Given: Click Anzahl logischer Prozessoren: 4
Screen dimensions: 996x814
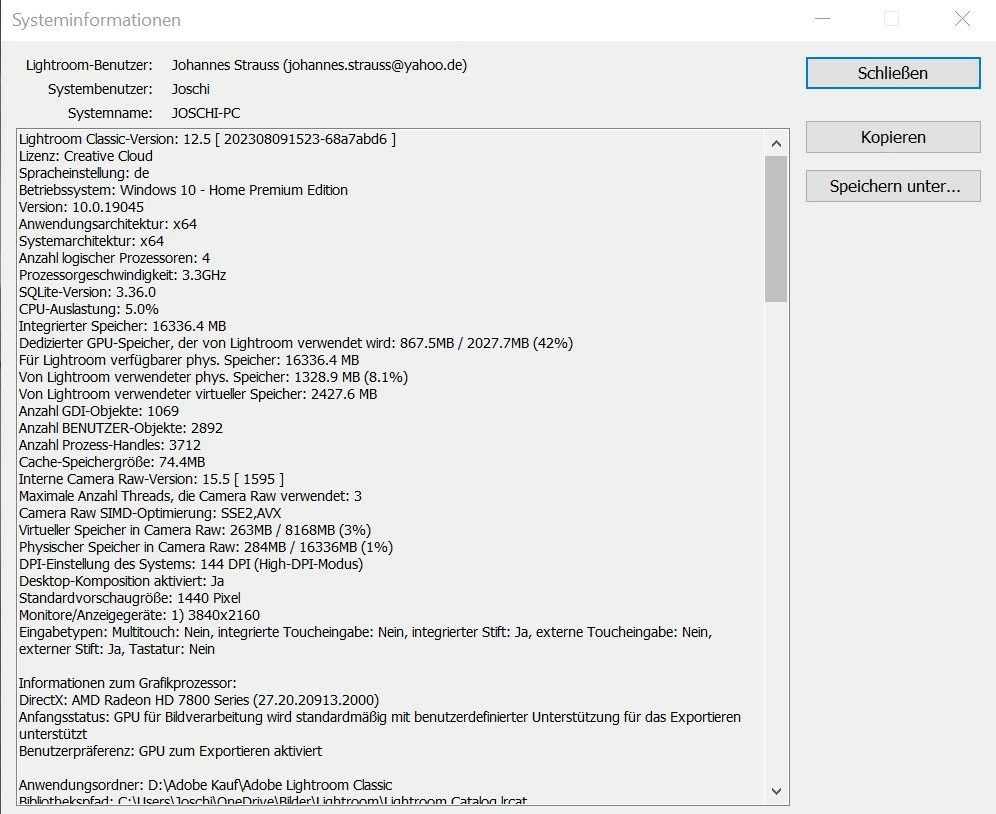Looking at the screenshot, I should 114,258.
